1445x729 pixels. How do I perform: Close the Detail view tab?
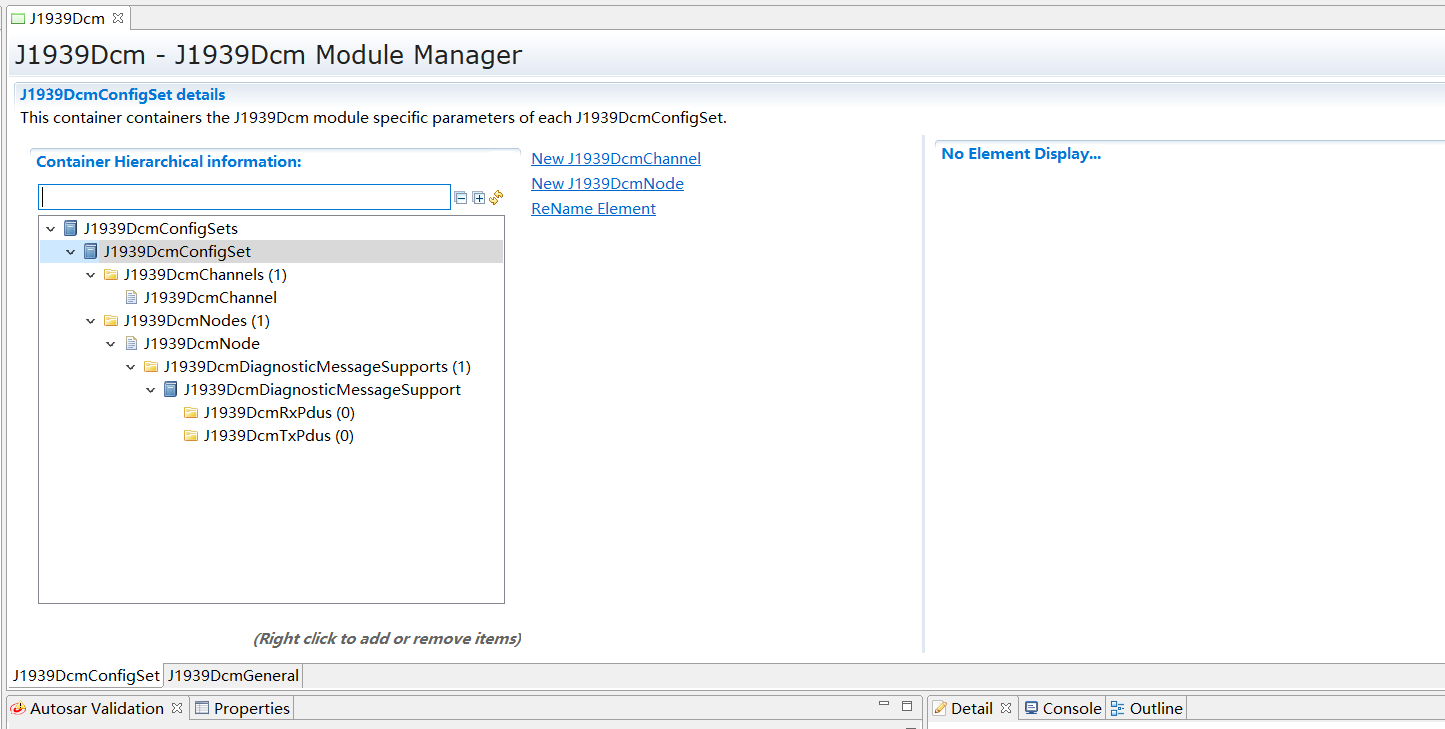[x=1006, y=708]
